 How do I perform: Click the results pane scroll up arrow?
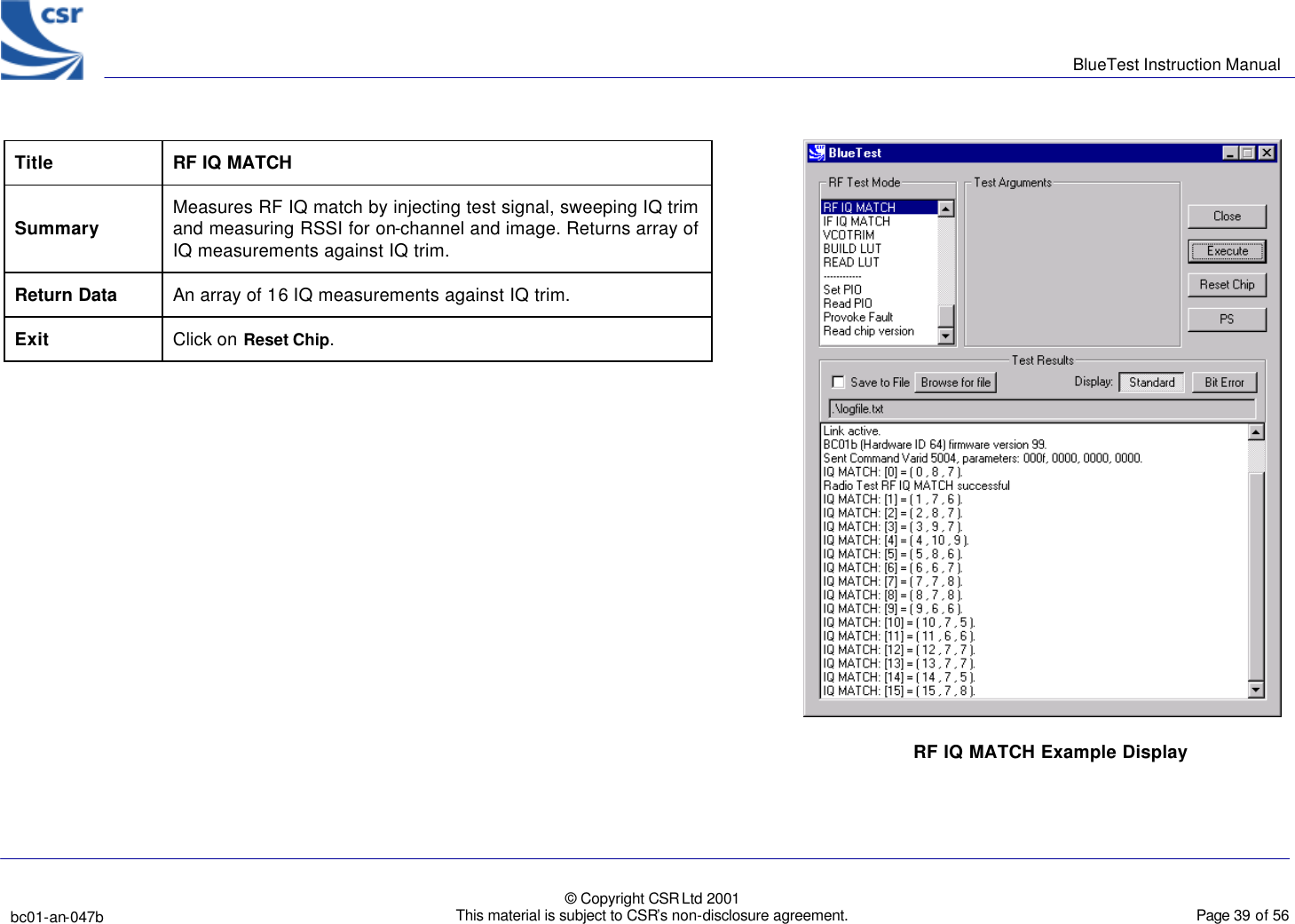[x=1256, y=432]
